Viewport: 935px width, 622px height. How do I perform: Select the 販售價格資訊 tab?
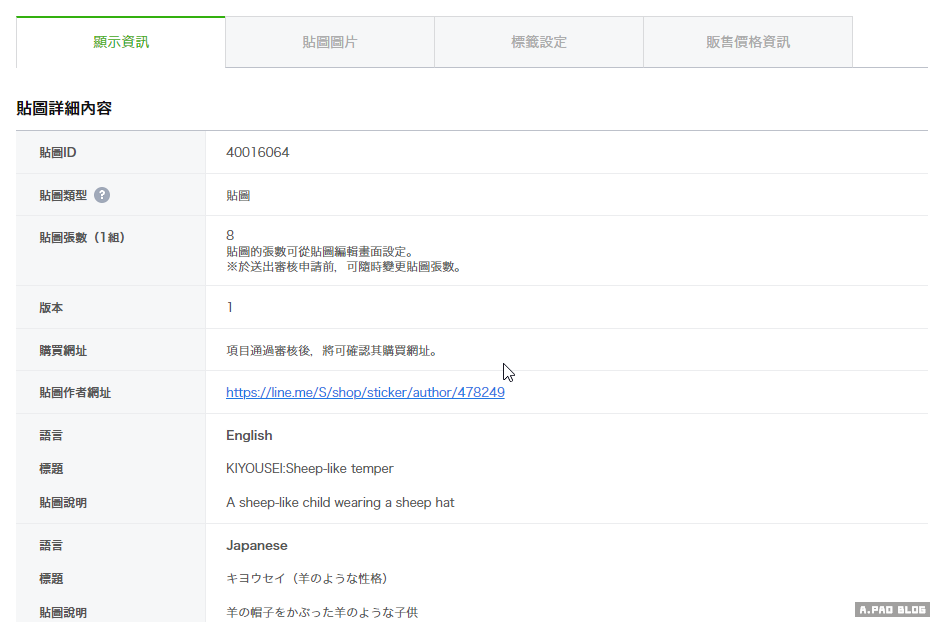click(x=747, y=42)
